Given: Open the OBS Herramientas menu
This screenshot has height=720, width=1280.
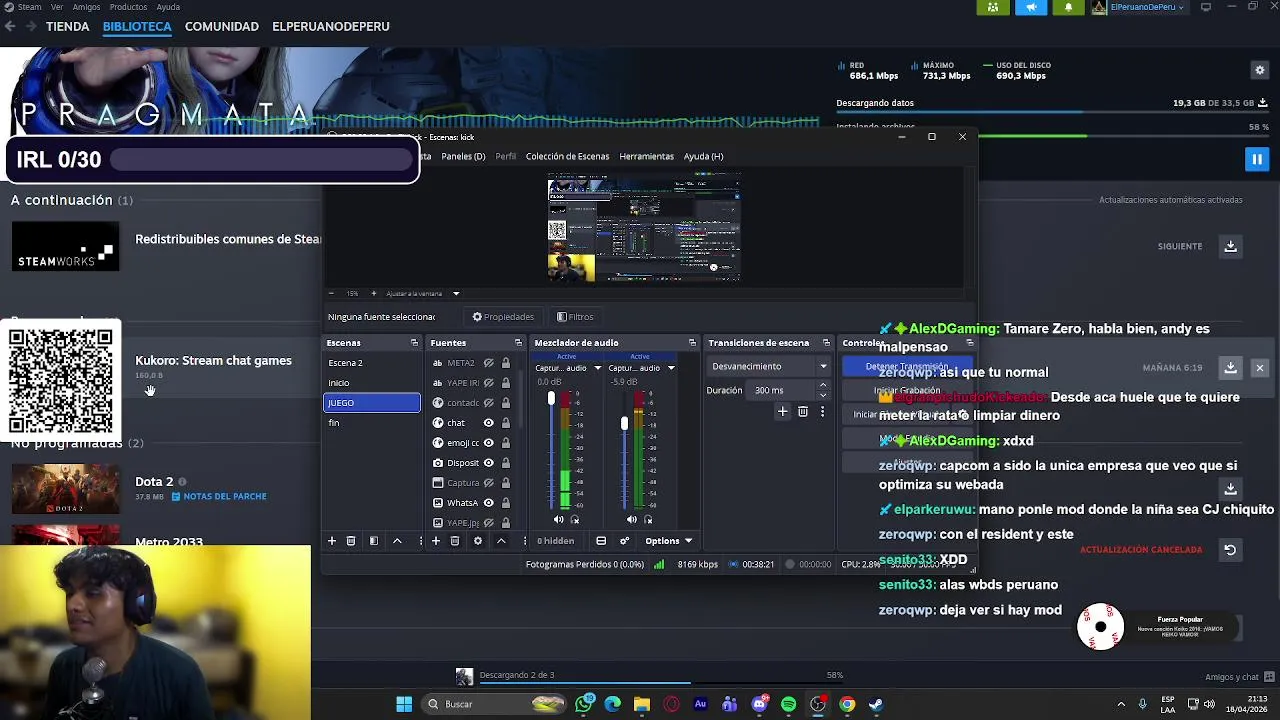Looking at the screenshot, I should click(646, 156).
